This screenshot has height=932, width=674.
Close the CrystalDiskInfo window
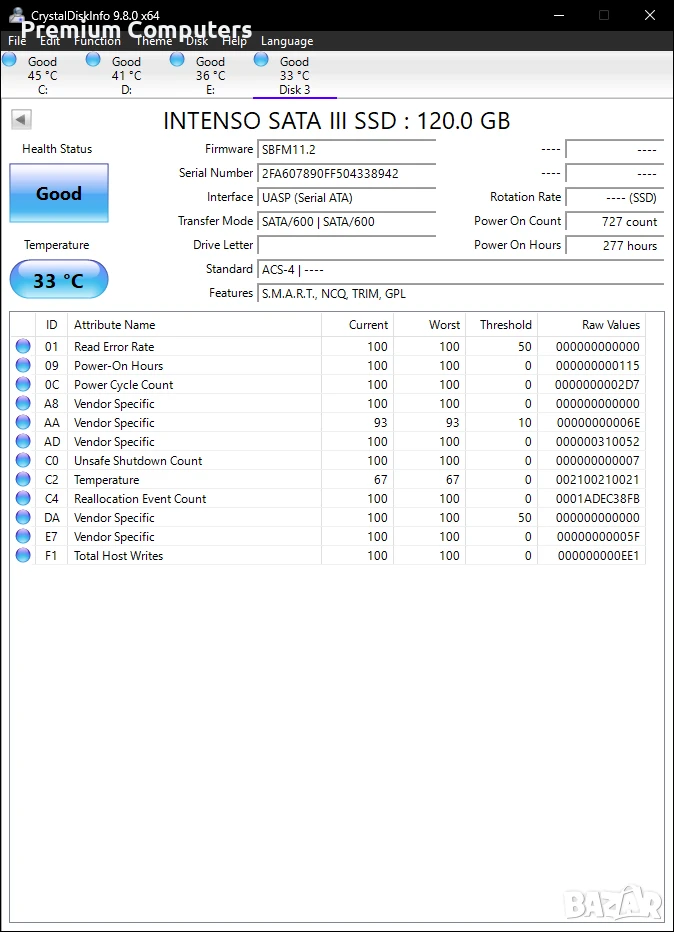coord(650,15)
